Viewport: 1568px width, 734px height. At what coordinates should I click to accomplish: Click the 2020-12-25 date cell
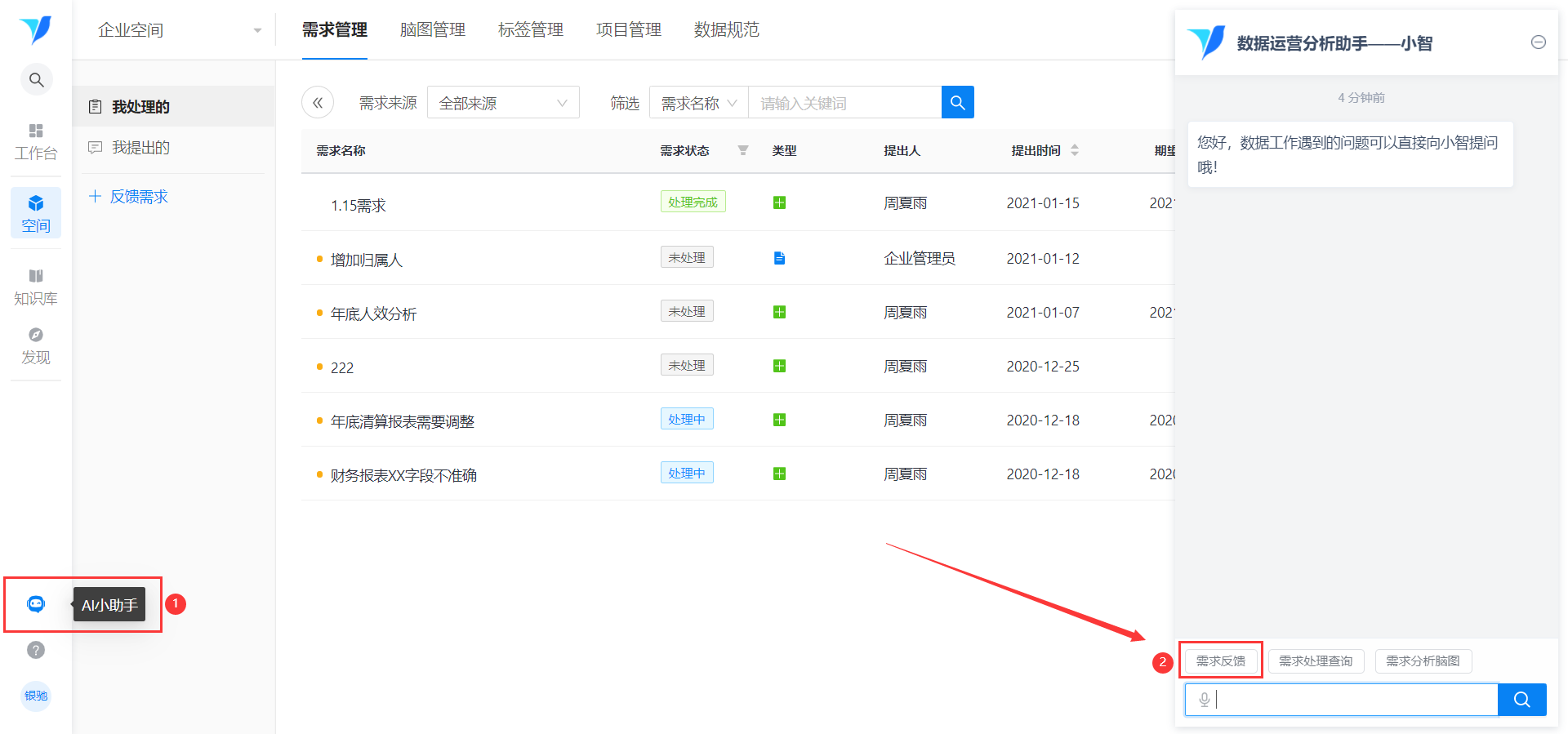point(1043,367)
